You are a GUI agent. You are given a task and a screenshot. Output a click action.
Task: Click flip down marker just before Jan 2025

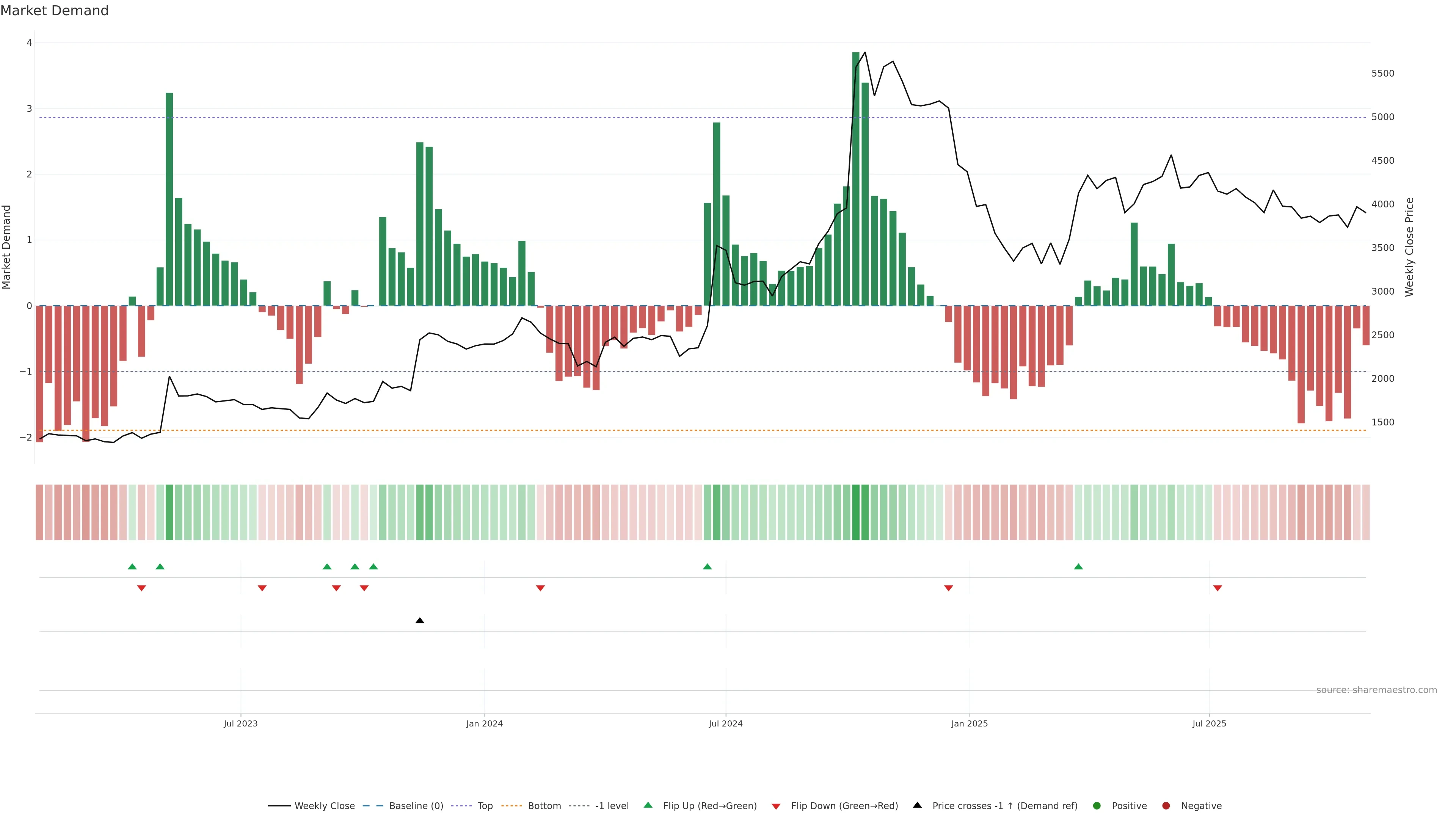[x=948, y=588]
